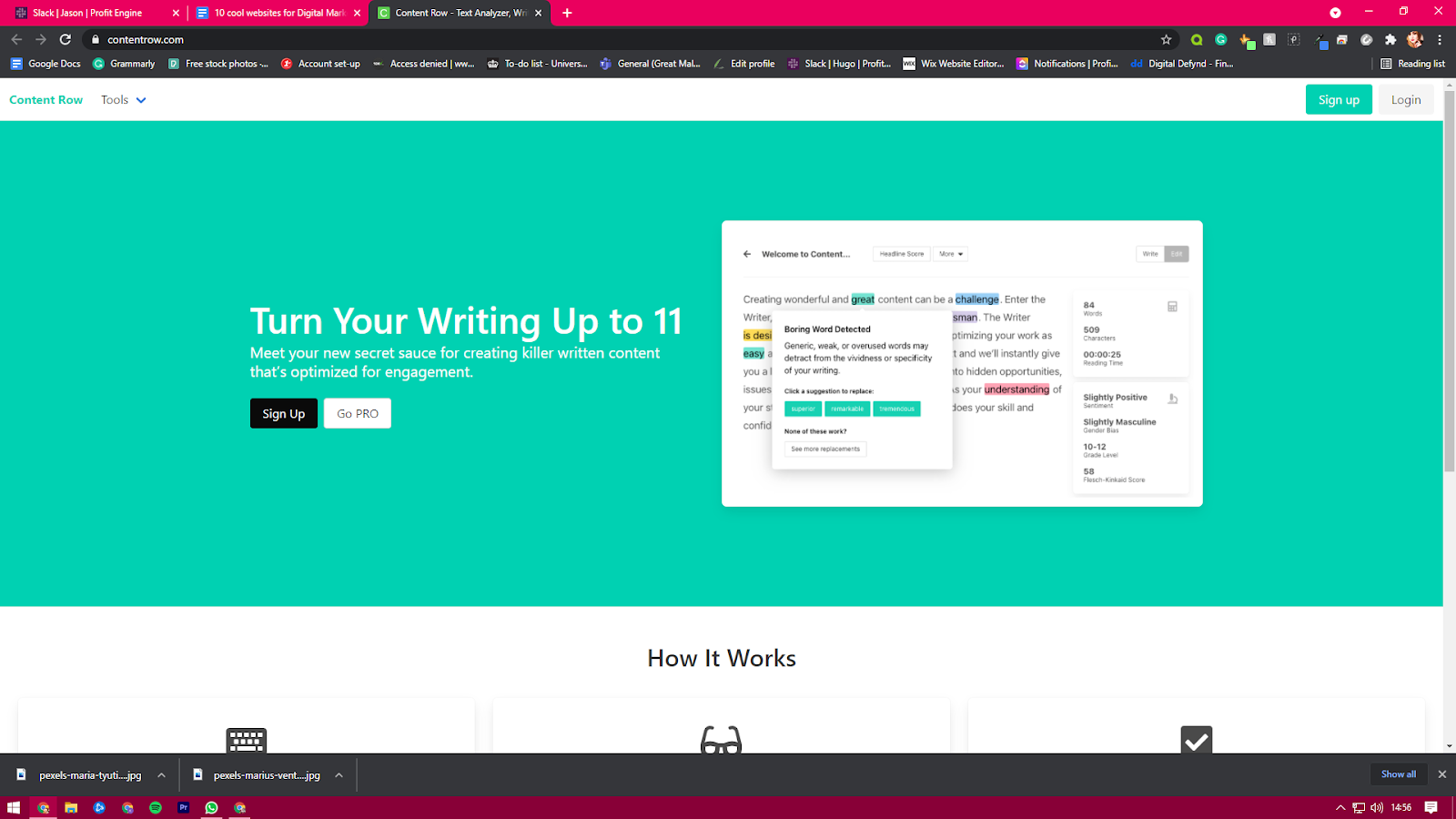Open File Explorer from the taskbar
Screen dimensions: 1456x819
tap(71, 807)
